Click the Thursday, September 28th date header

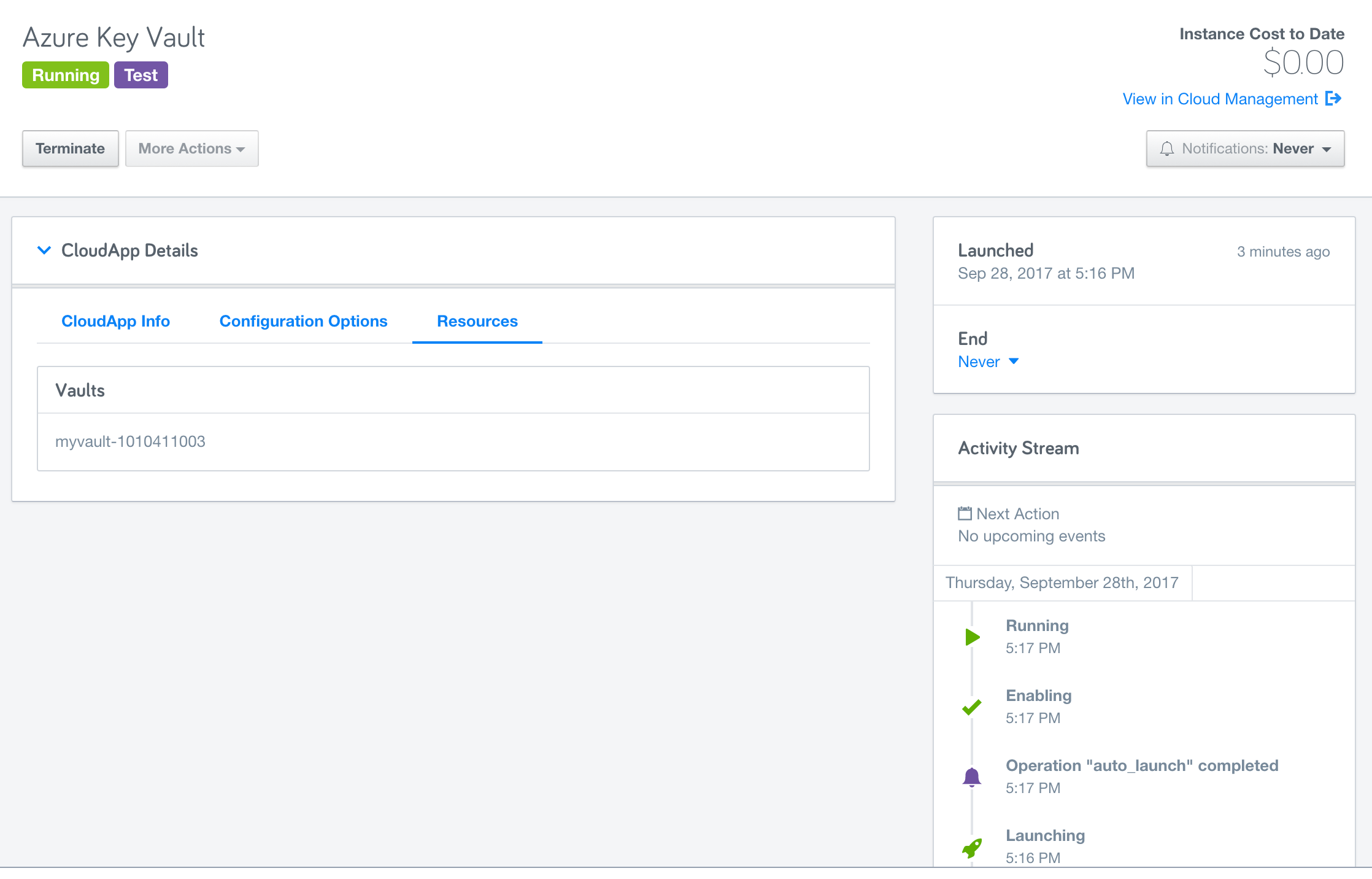point(1061,583)
